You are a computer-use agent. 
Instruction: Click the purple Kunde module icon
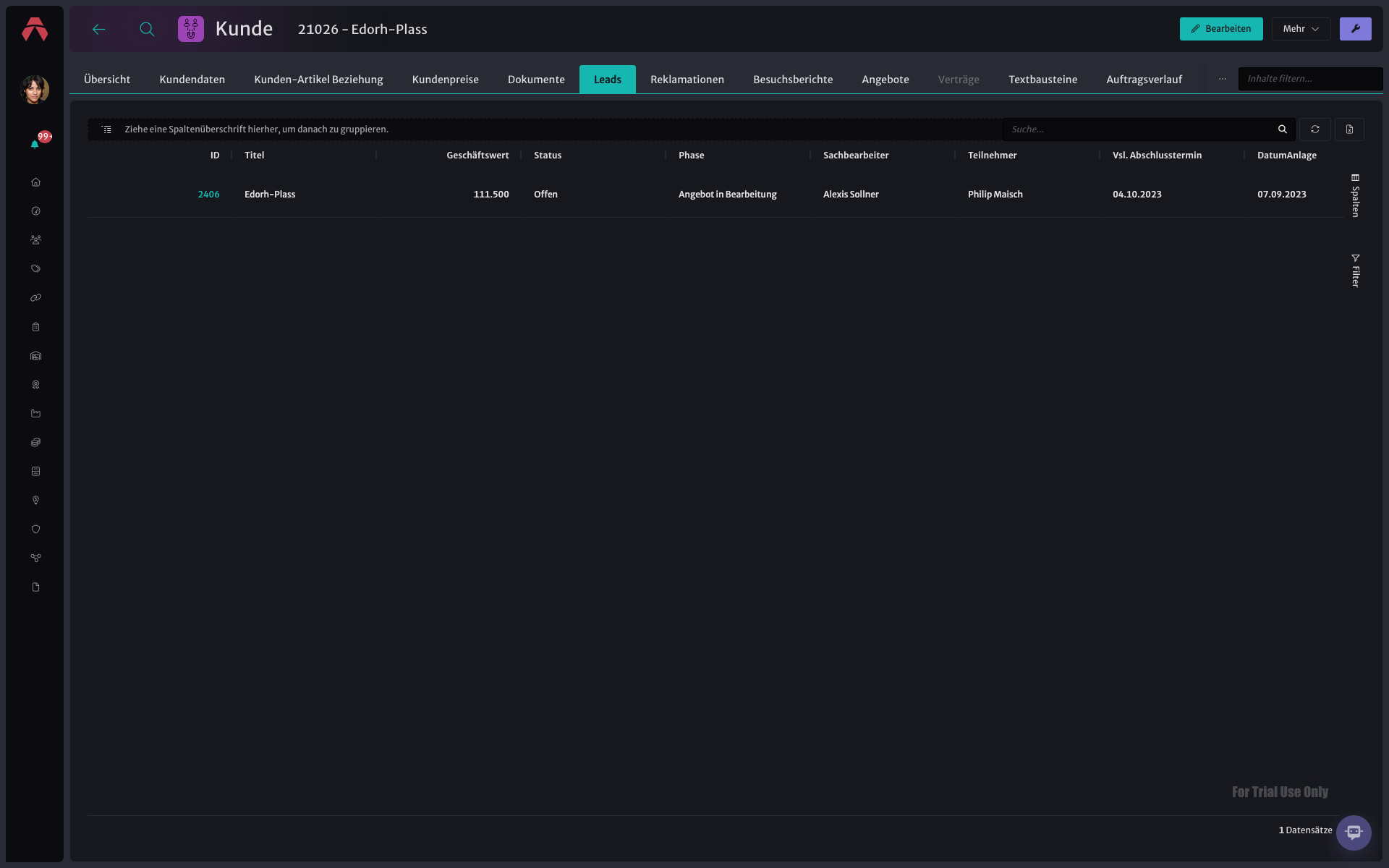click(x=191, y=29)
